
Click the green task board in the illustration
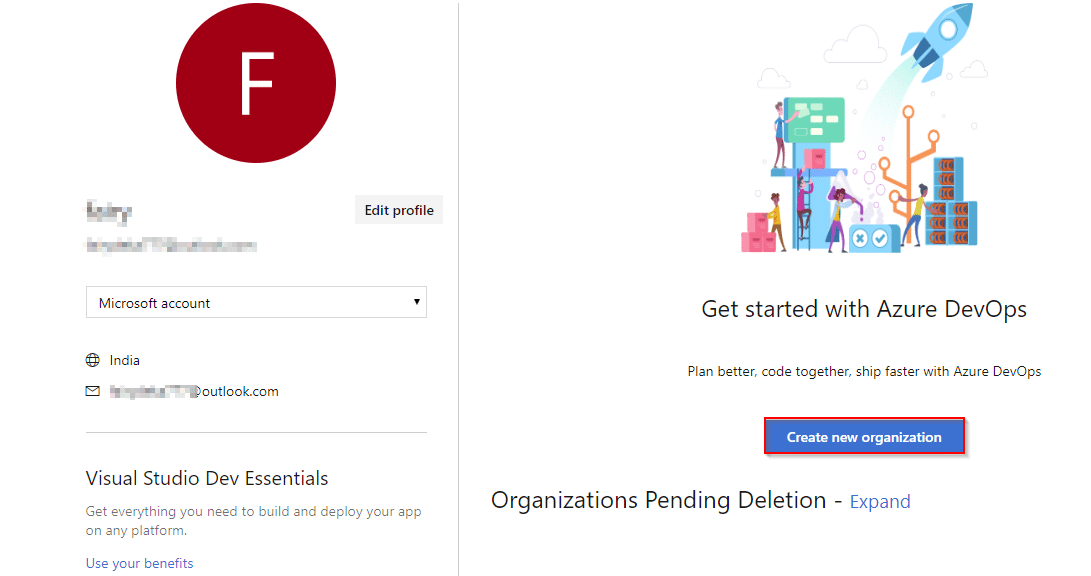point(814,120)
